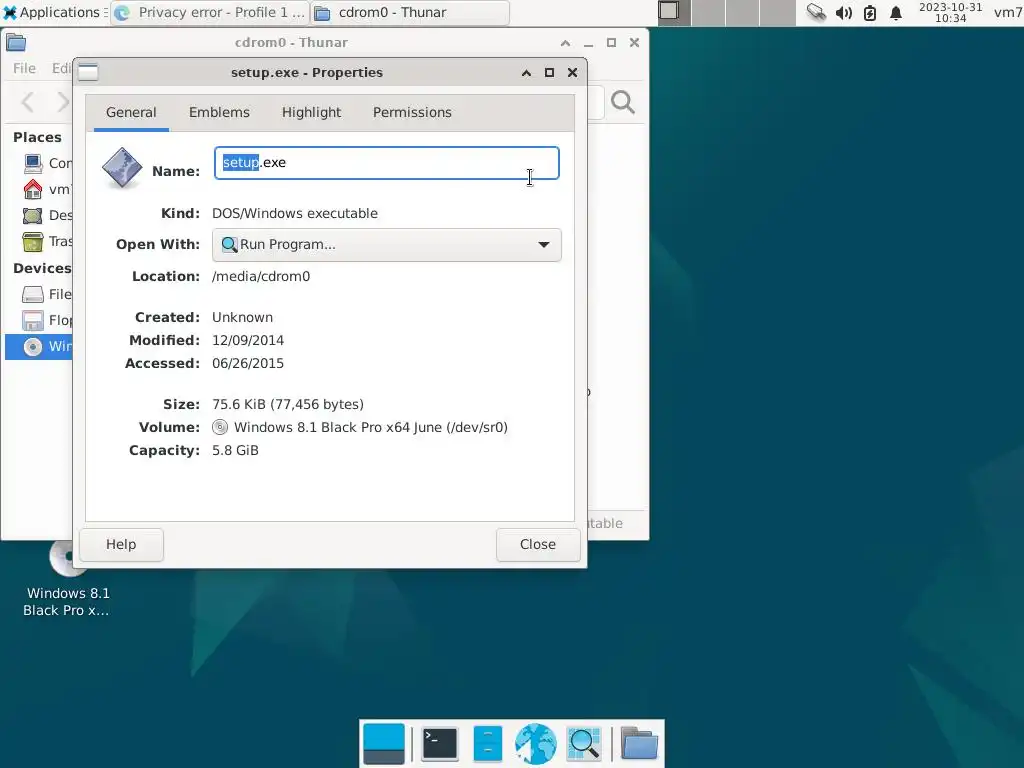Open the file manager cabinet dock icon
This screenshot has width=1024, height=768.
(487, 744)
